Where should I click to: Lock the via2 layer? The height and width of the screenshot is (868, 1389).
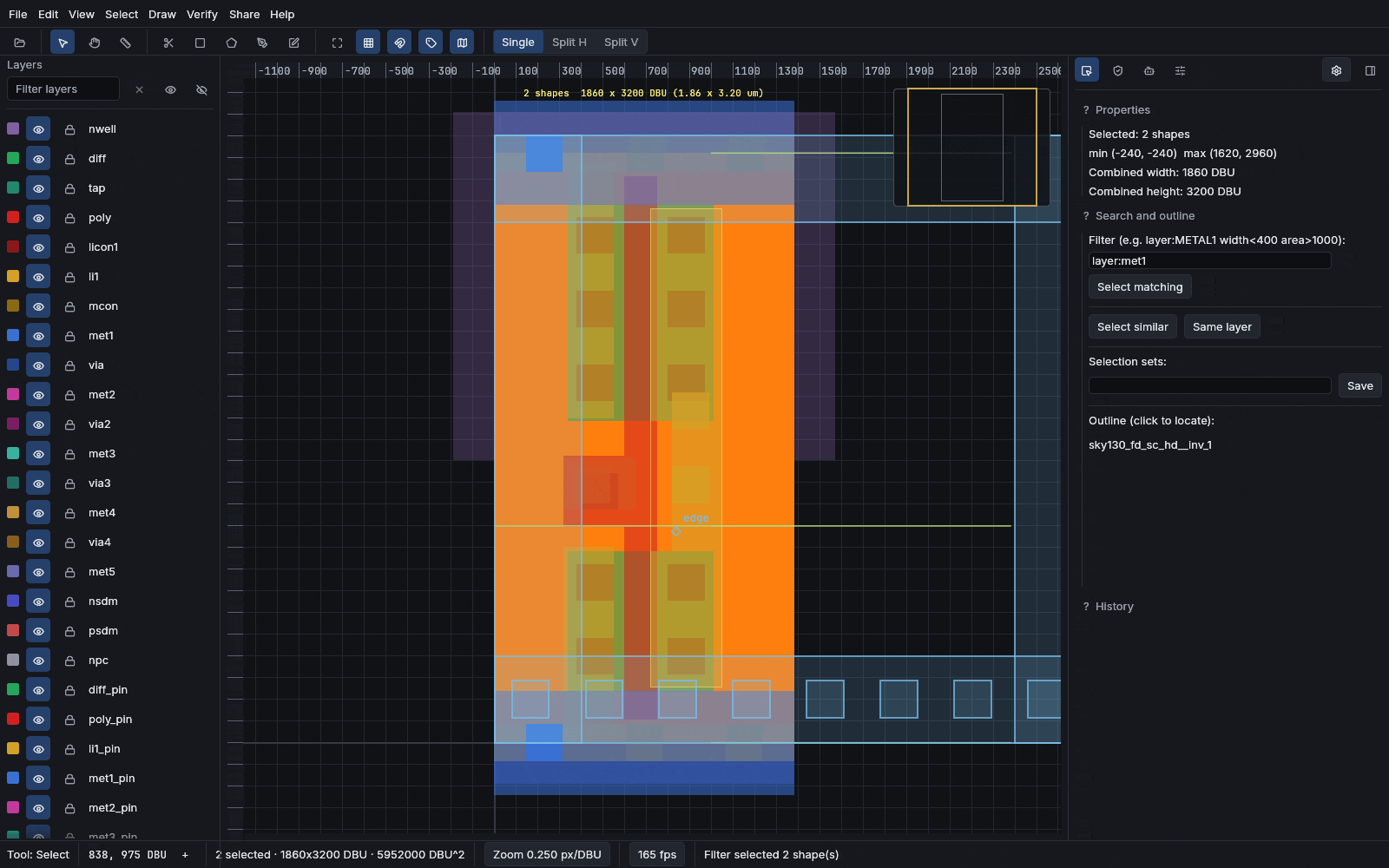click(x=70, y=424)
